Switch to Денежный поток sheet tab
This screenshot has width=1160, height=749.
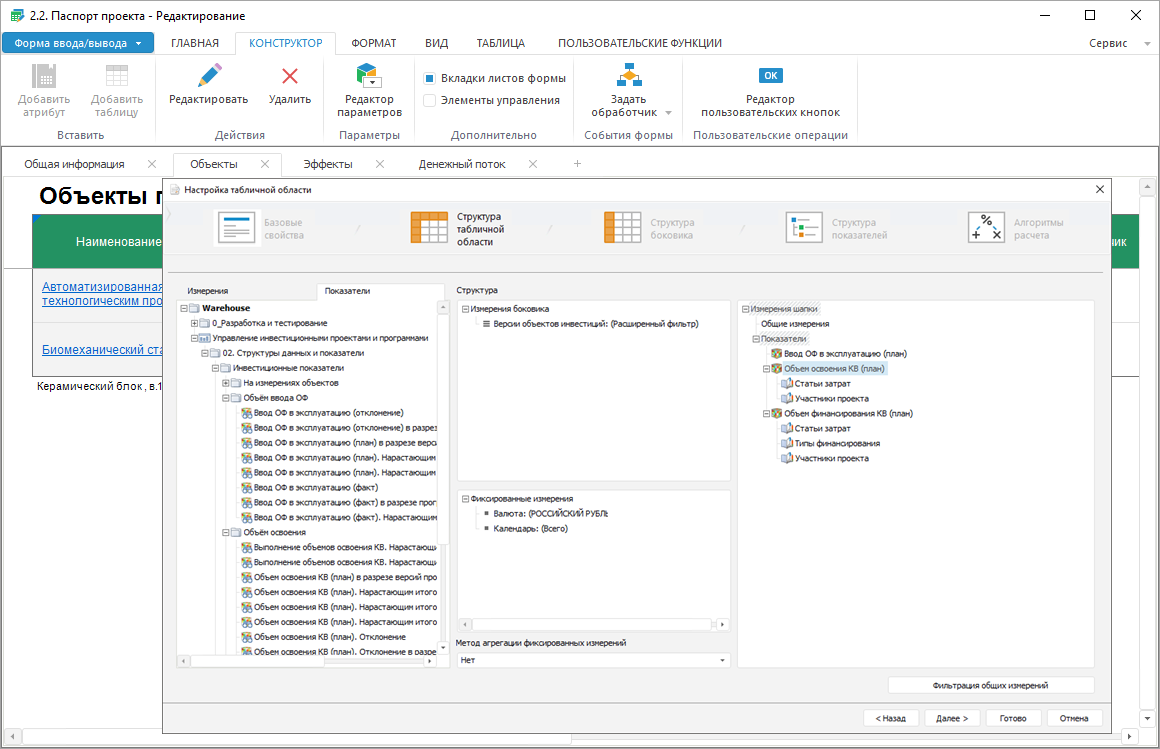click(x=462, y=164)
